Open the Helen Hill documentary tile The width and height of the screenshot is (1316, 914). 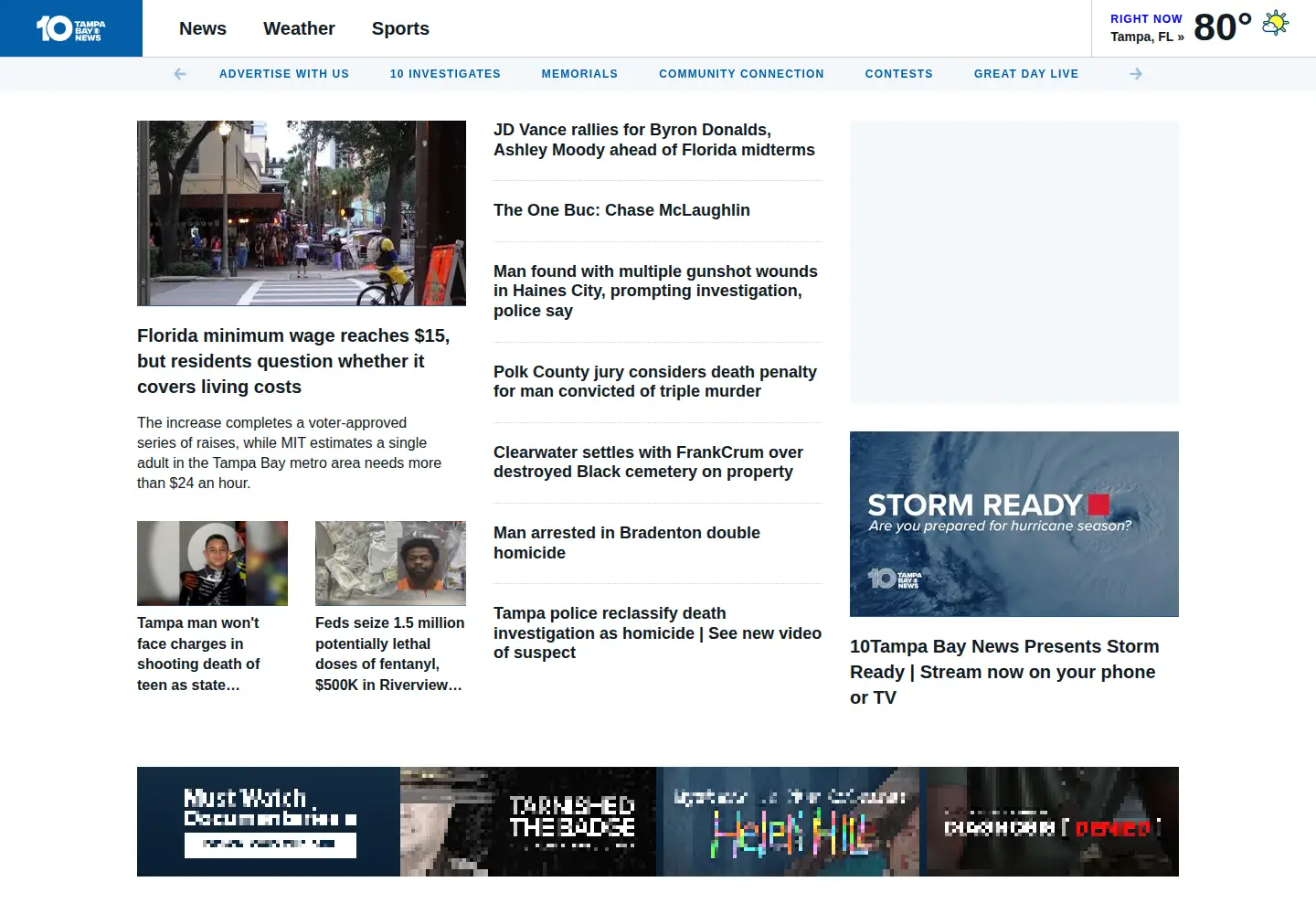[791, 822]
